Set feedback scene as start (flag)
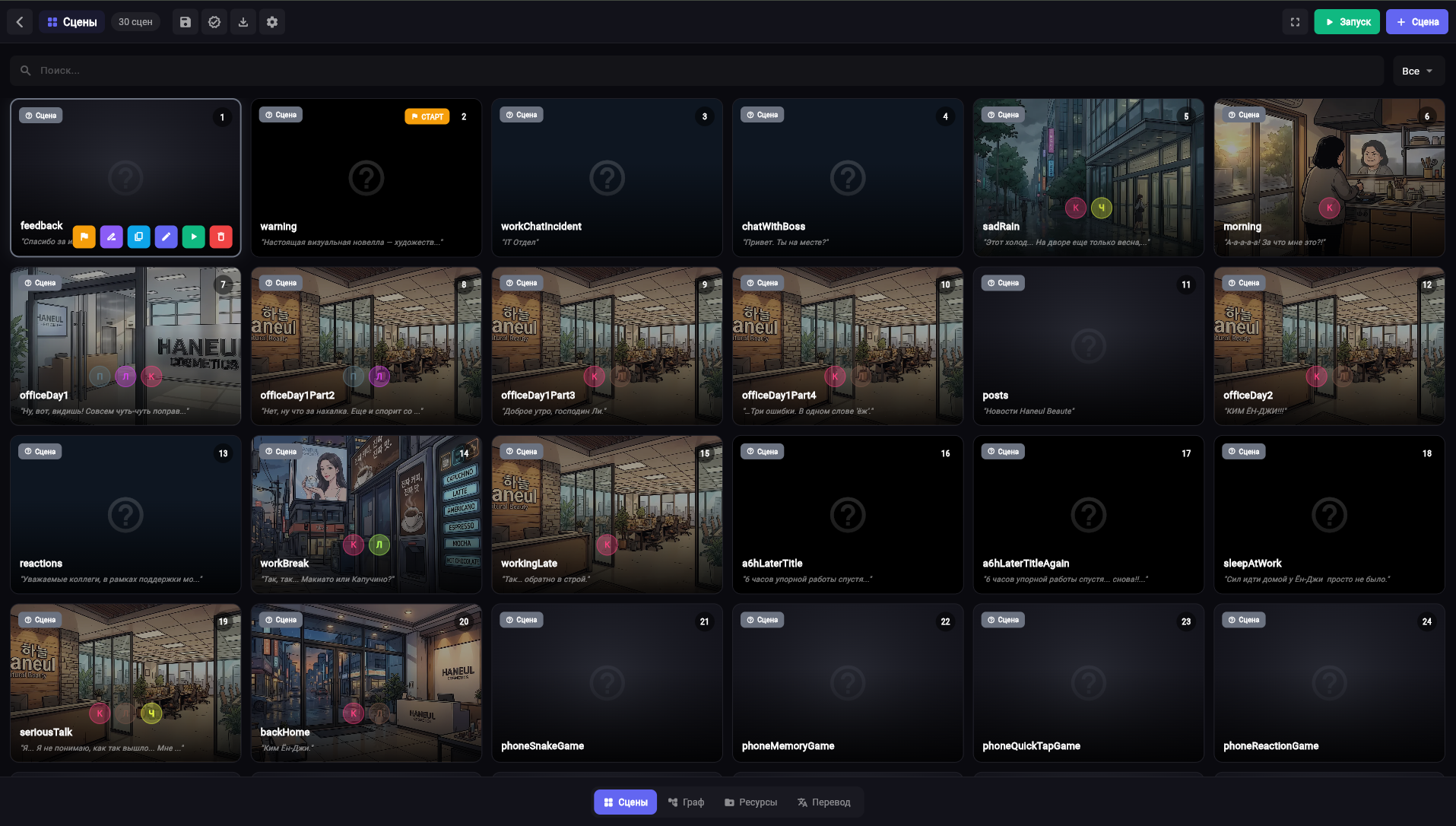This screenshot has height=826, width=1456. [x=84, y=237]
